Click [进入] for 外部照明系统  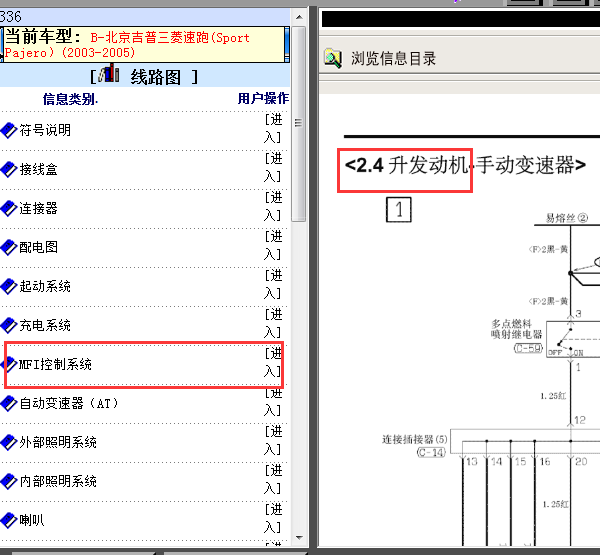pos(274,441)
